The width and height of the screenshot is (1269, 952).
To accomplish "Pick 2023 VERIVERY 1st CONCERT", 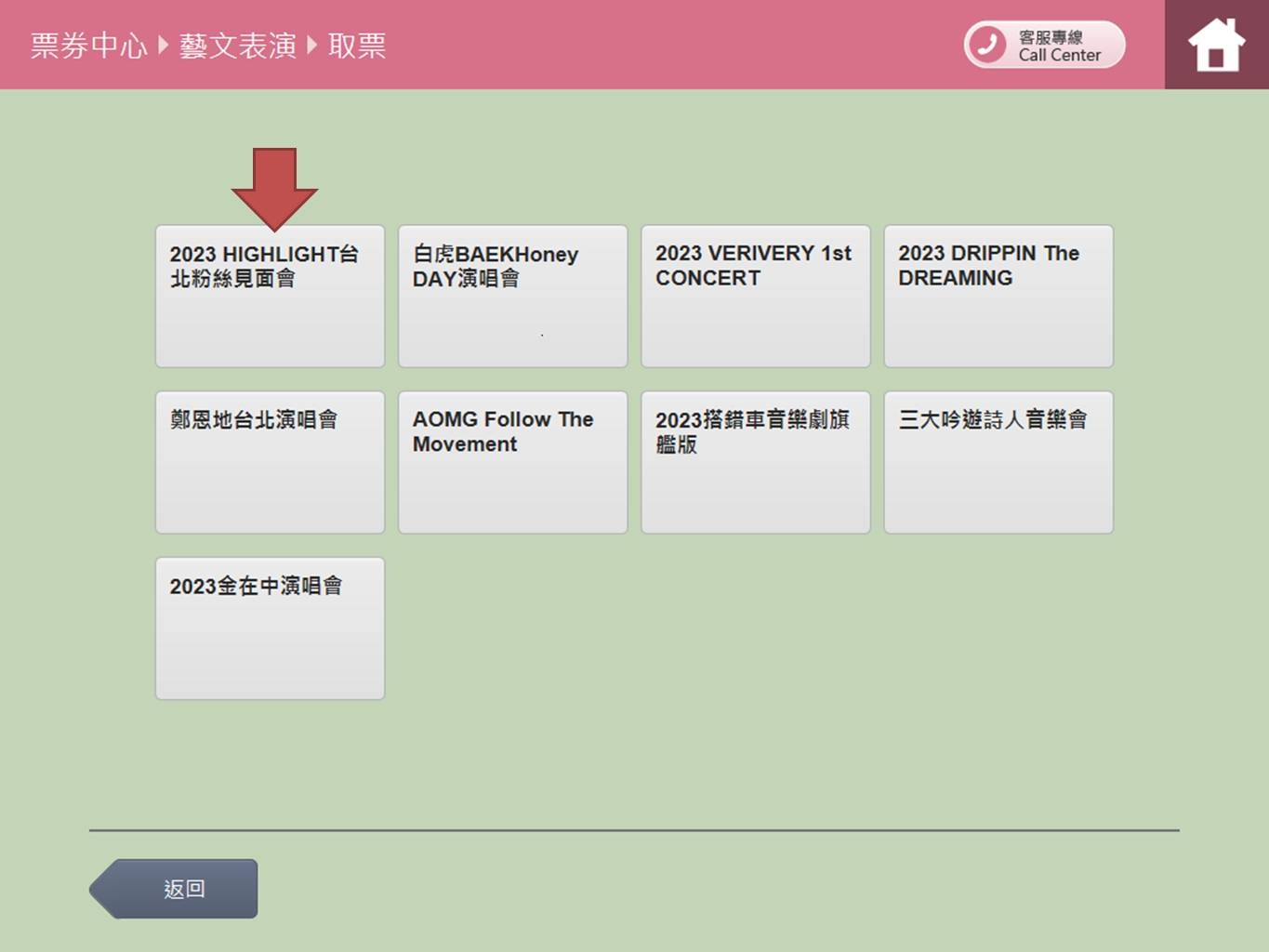I will click(x=755, y=296).
